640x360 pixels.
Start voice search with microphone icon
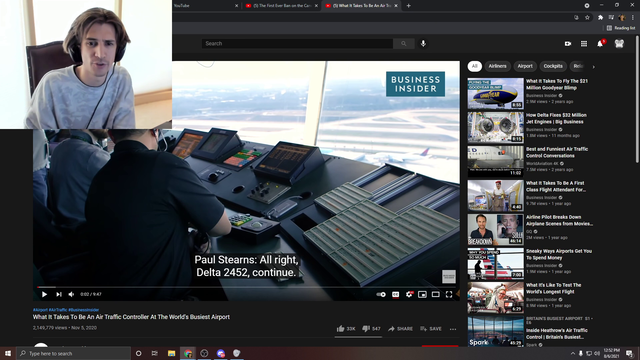423,43
